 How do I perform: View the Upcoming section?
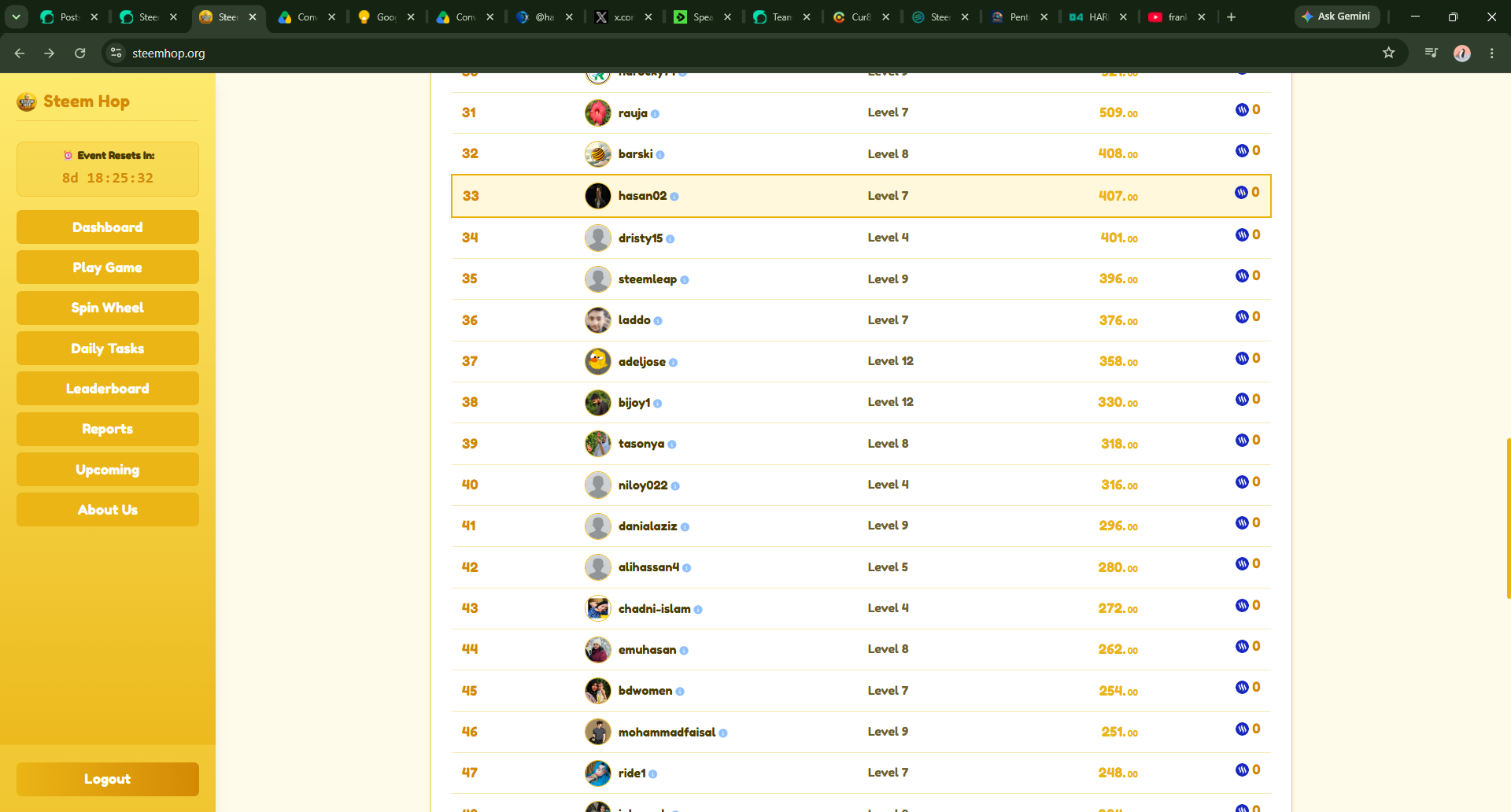[x=108, y=470]
